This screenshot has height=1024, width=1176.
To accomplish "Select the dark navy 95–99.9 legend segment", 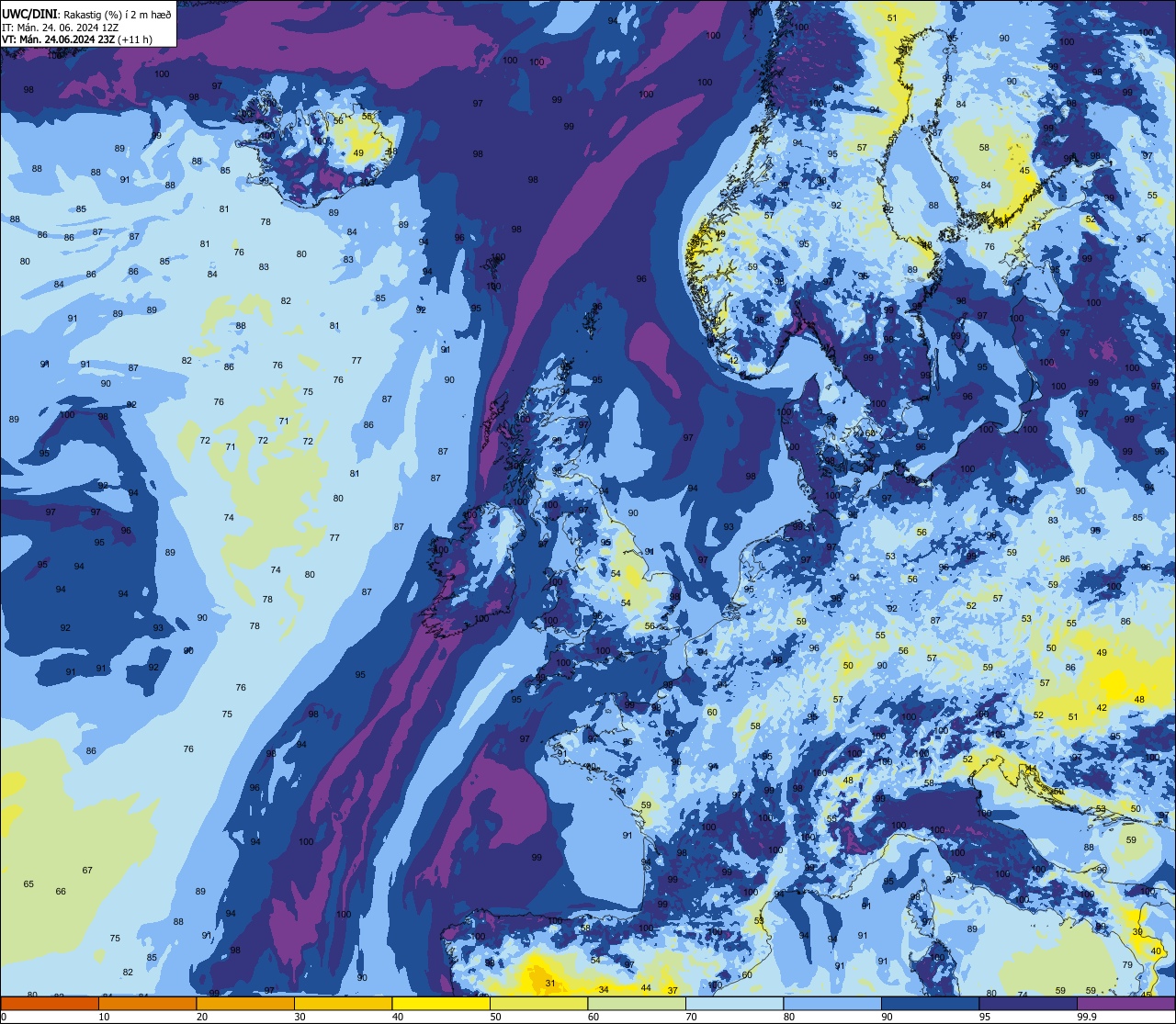I will tap(1028, 1004).
